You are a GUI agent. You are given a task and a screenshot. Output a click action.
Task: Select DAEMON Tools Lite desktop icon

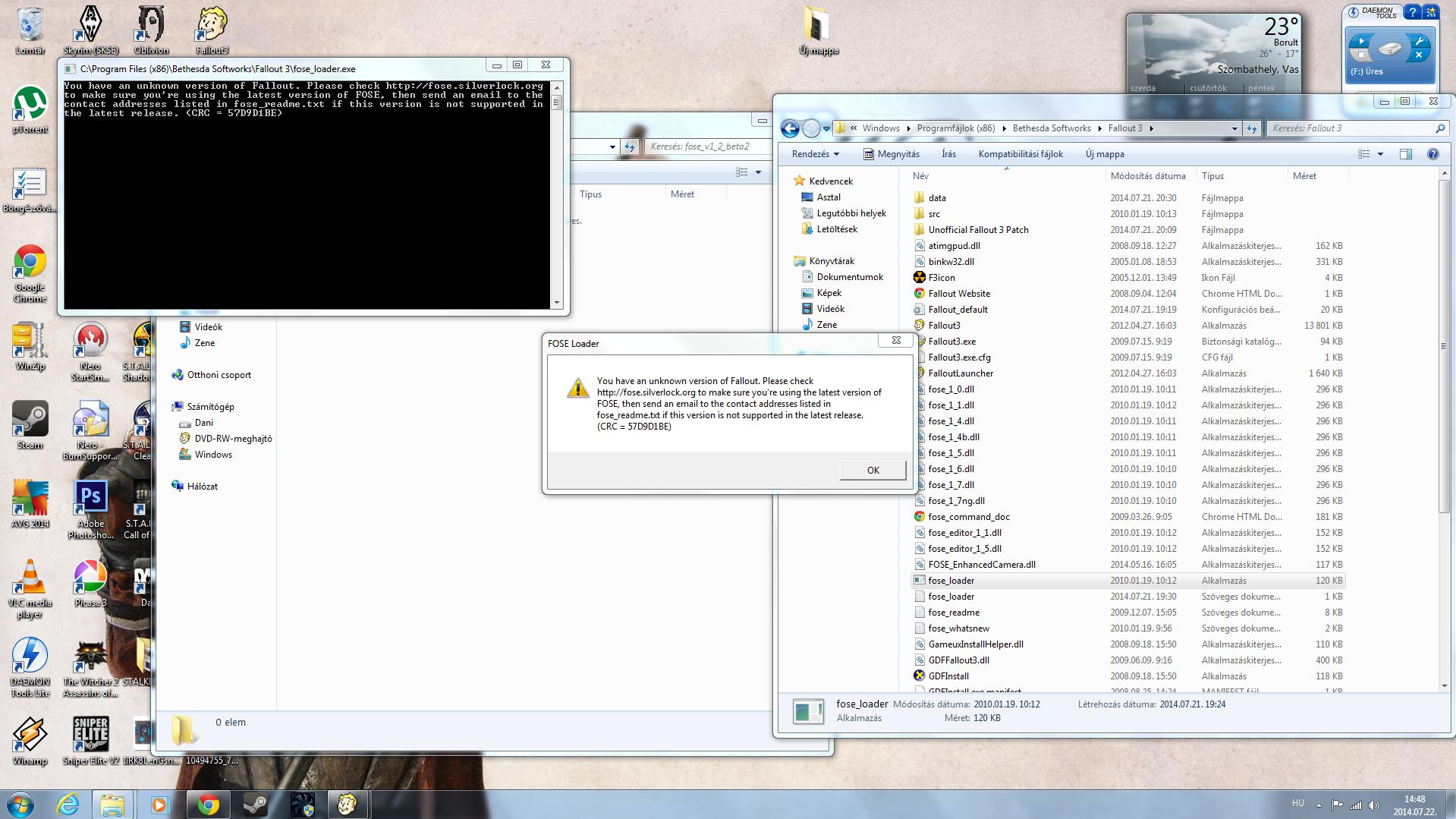30,668
